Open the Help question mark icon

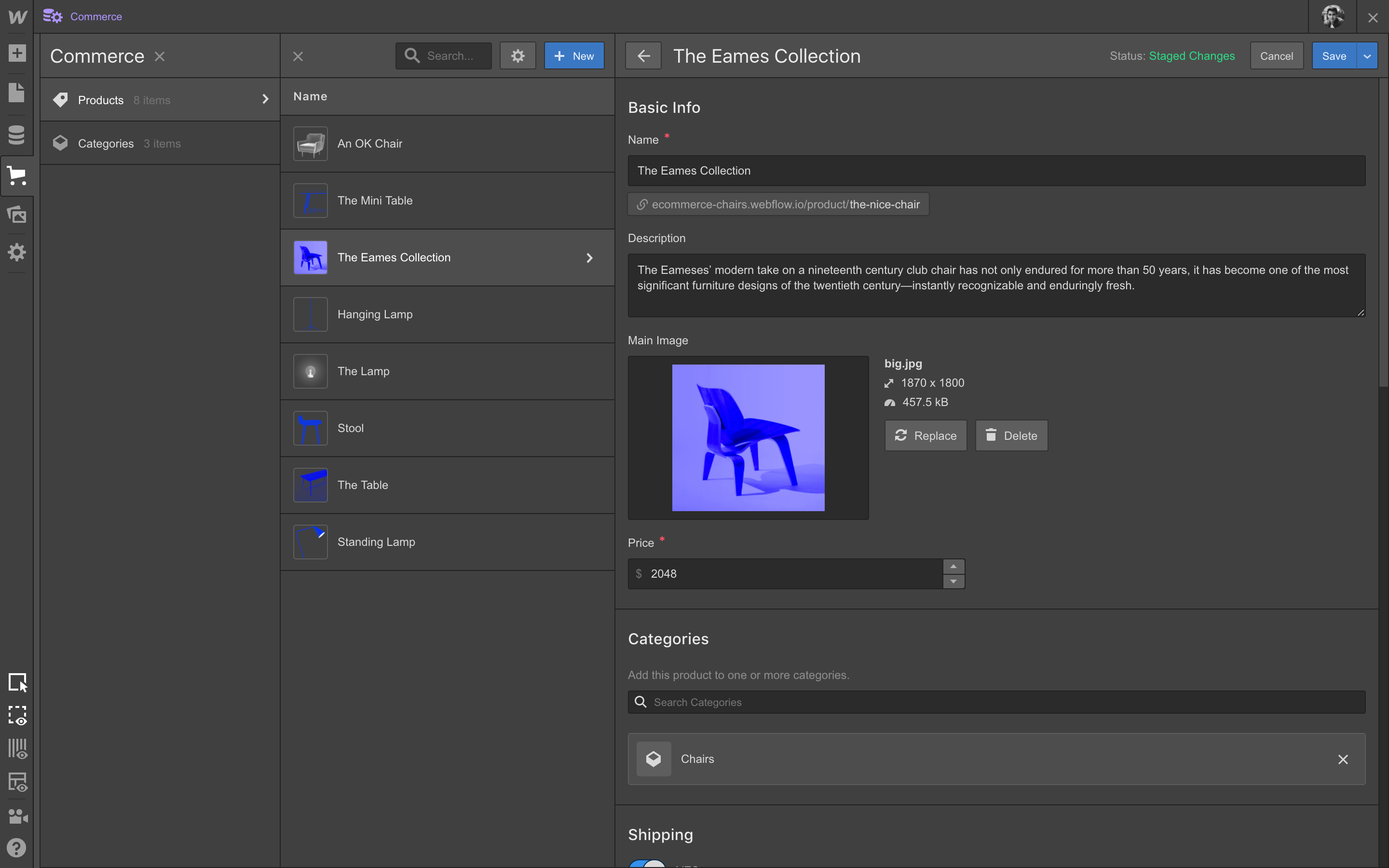[x=17, y=848]
